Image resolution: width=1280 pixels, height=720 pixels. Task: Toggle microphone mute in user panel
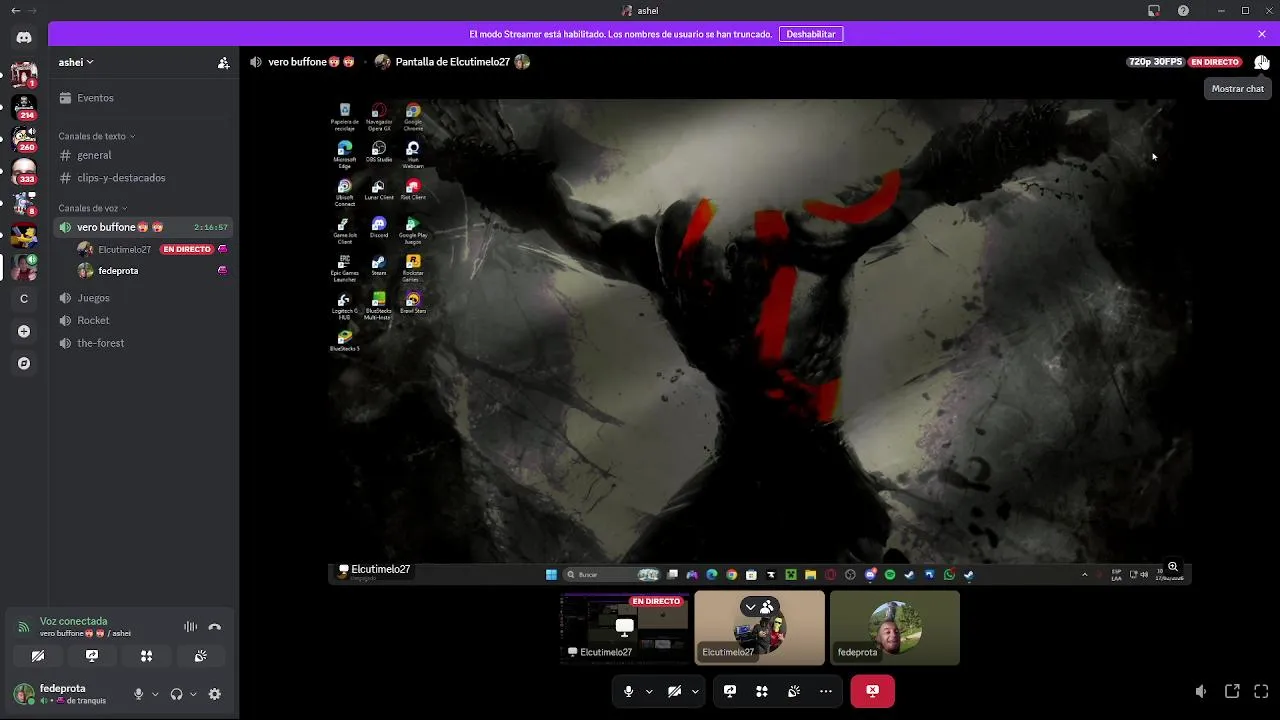(x=139, y=694)
